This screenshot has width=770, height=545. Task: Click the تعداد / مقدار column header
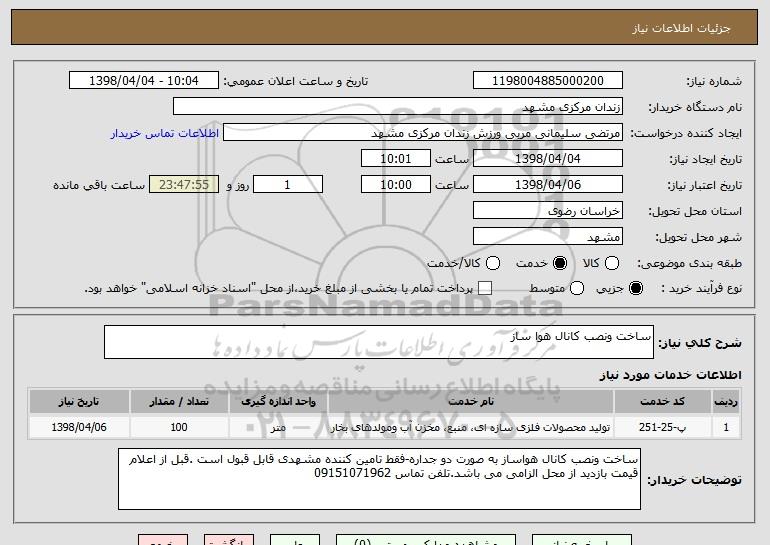coord(179,402)
